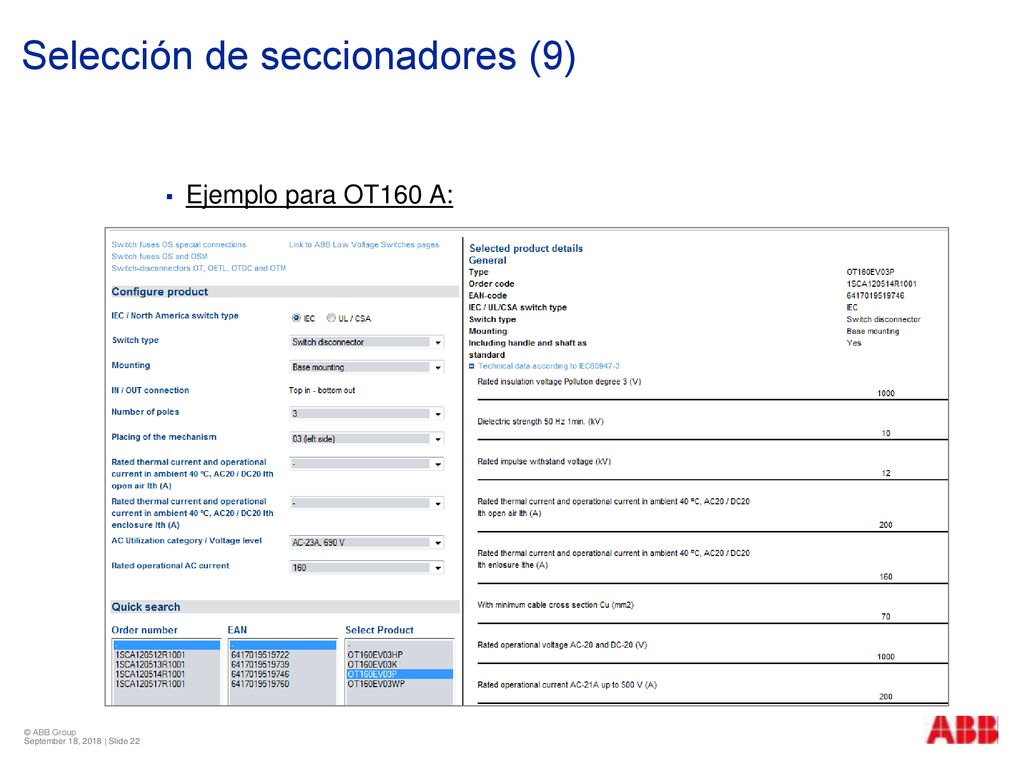This screenshot has height=768, width=1024.
Task: Click Order code value 1SCA120514R1001 in details
Action: tap(882, 284)
